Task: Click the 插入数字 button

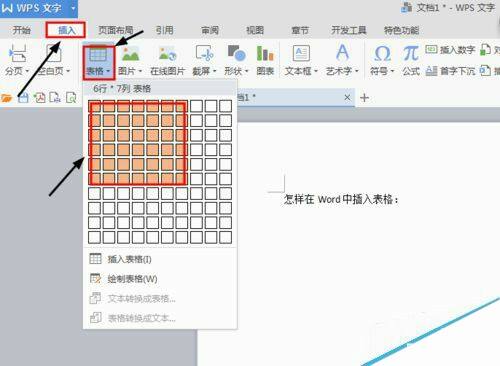Action: pyautogui.click(x=450, y=50)
